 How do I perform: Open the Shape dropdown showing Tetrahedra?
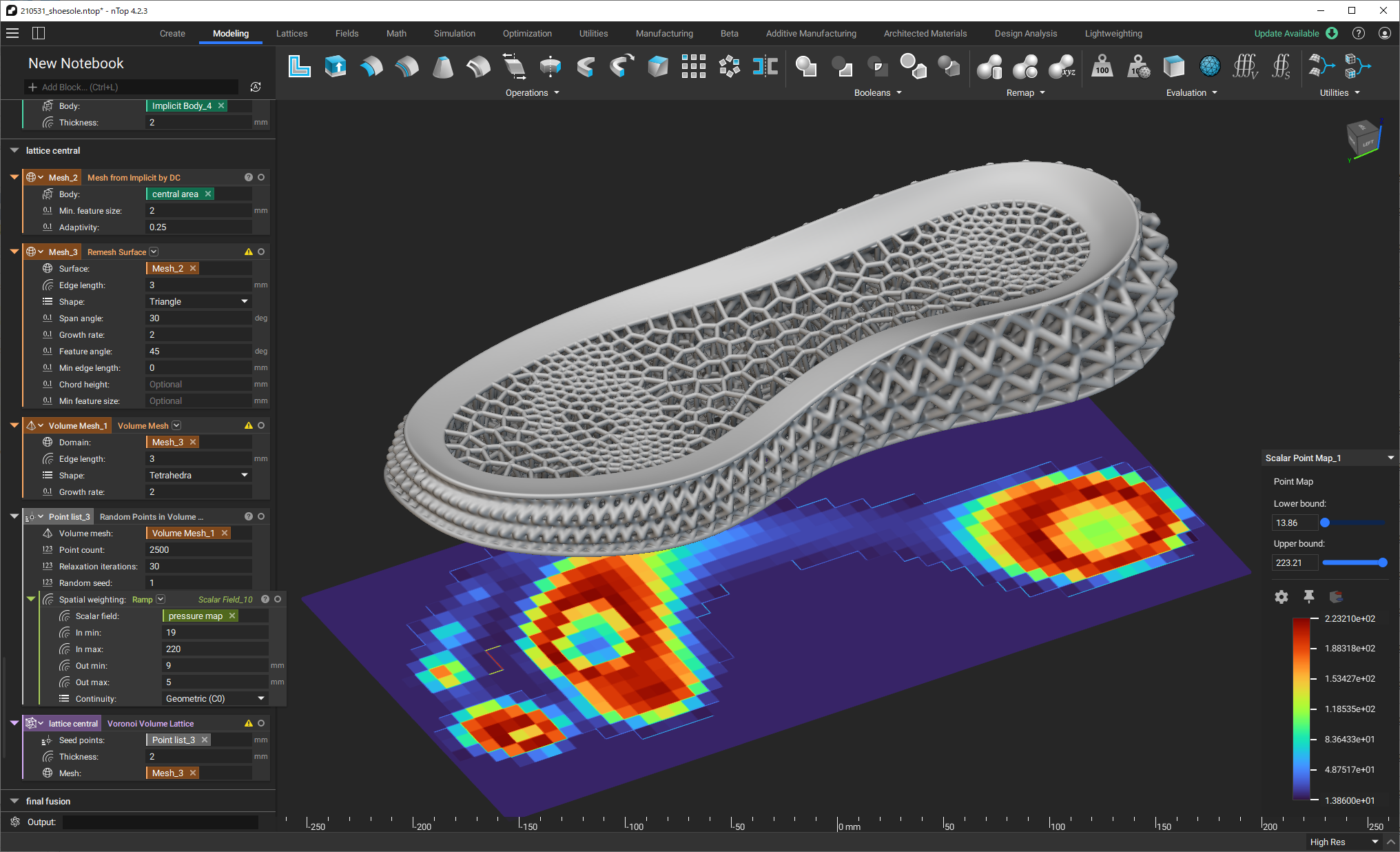point(198,475)
